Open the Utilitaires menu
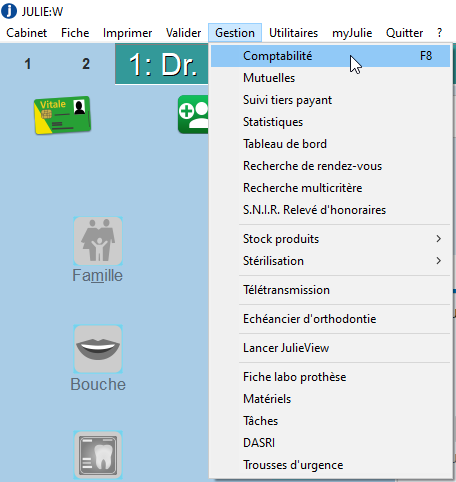This screenshot has height=482, width=456. tap(293, 33)
